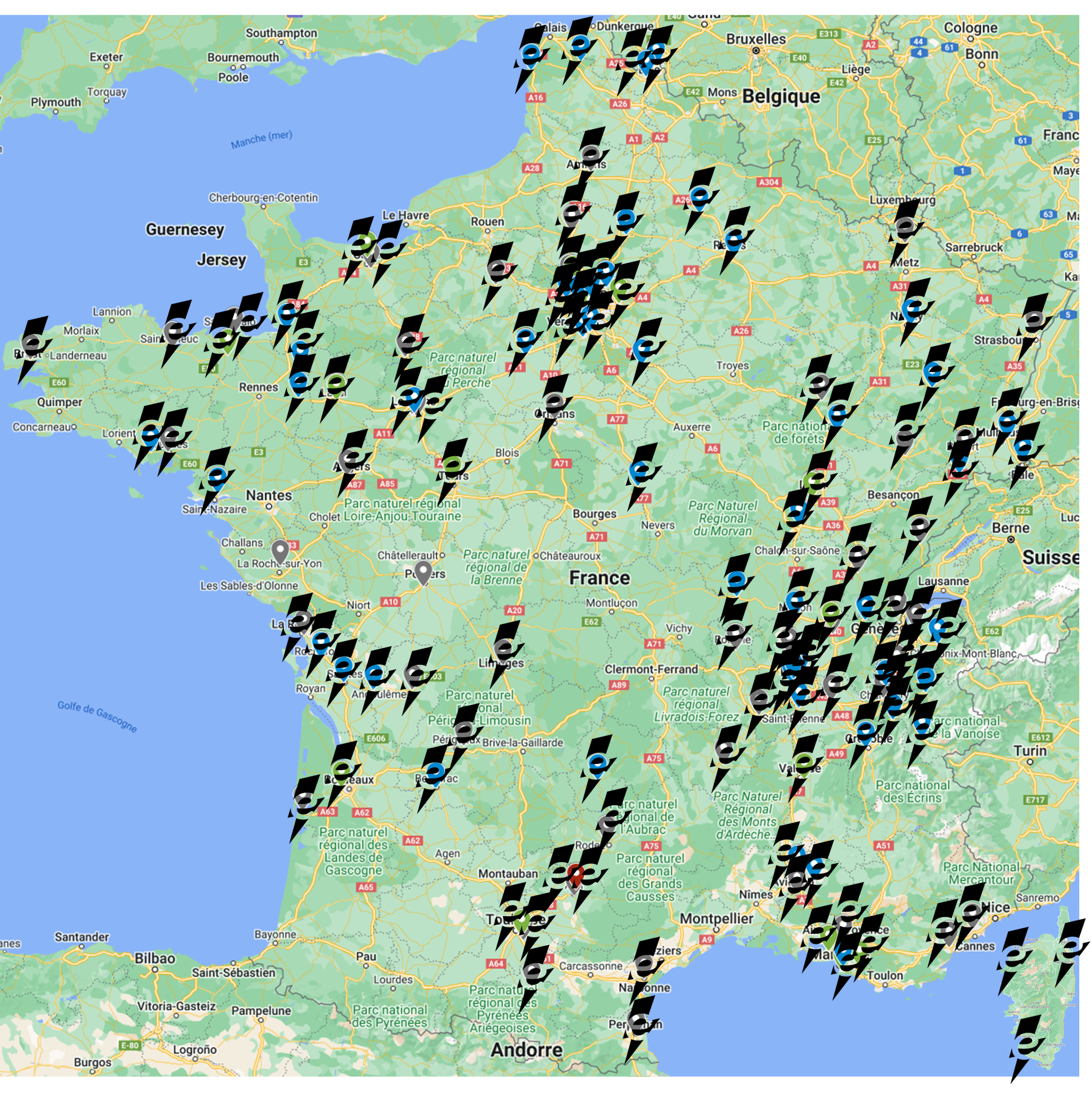Image resolution: width=1092 pixels, height=1100 pixels.
Task: Select the "Belgique" country label
Action: [781, 96]
